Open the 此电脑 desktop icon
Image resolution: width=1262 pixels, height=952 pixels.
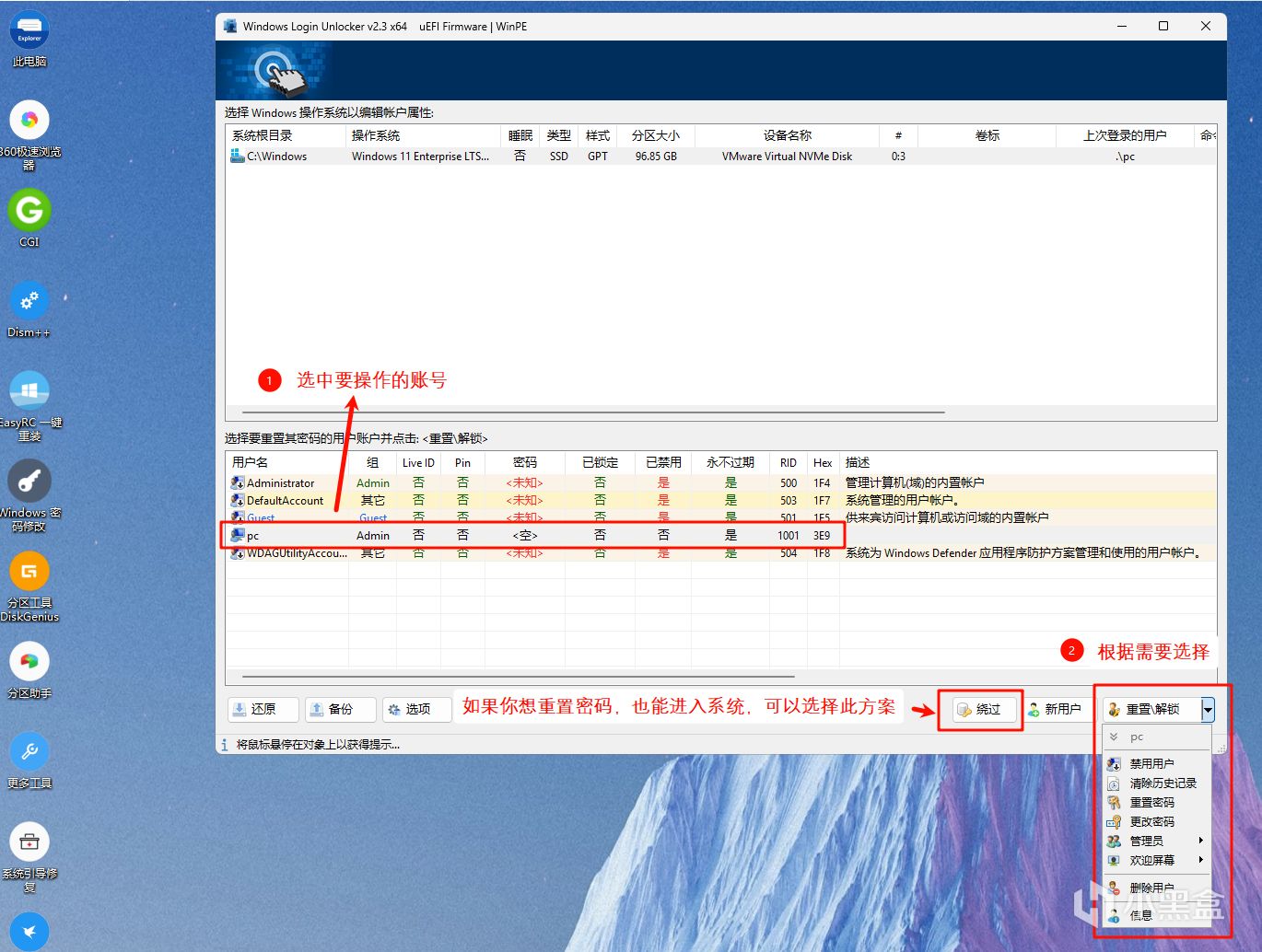[29, 39]
